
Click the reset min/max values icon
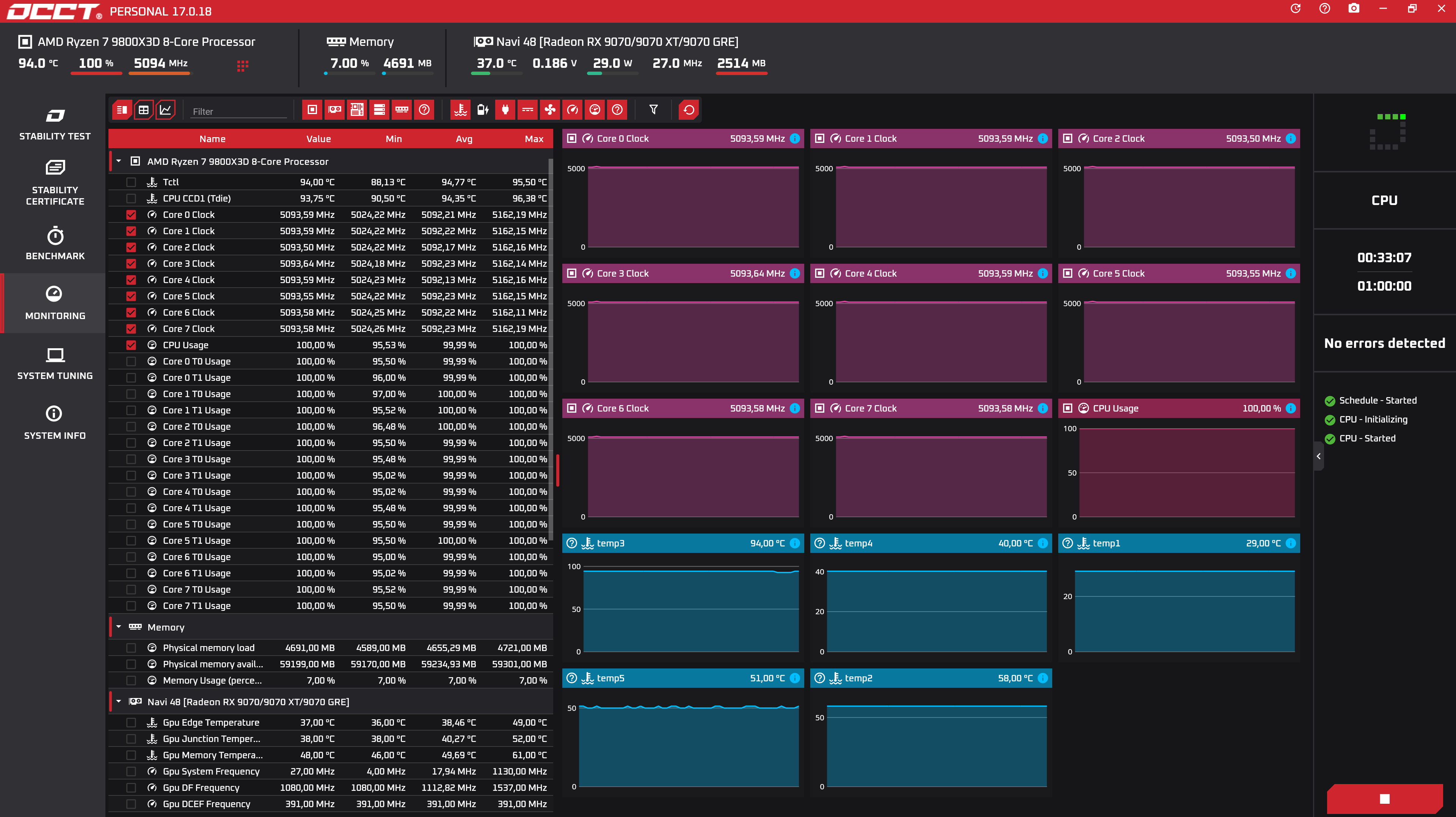click(689, 110)
